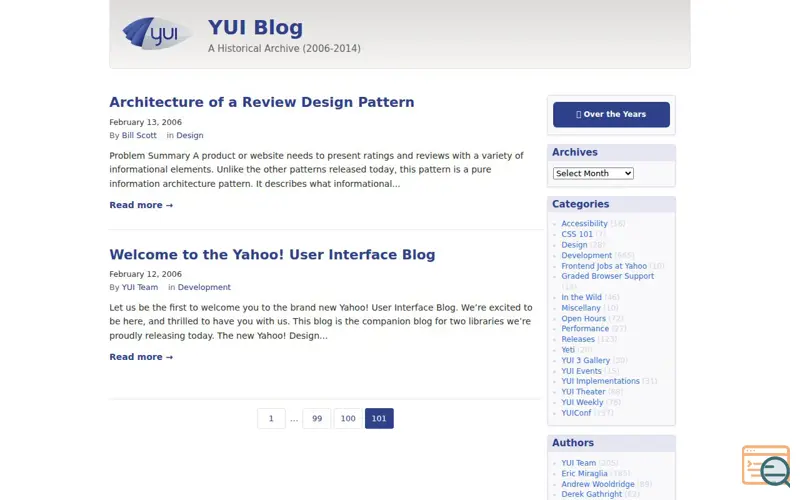Open the YUI Implementations category
The image size is (800, 500).
[600, 381]
